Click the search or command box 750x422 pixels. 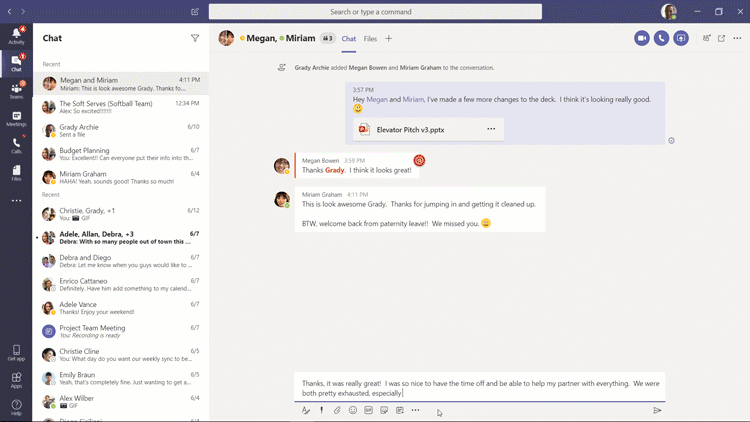(389, 12)
